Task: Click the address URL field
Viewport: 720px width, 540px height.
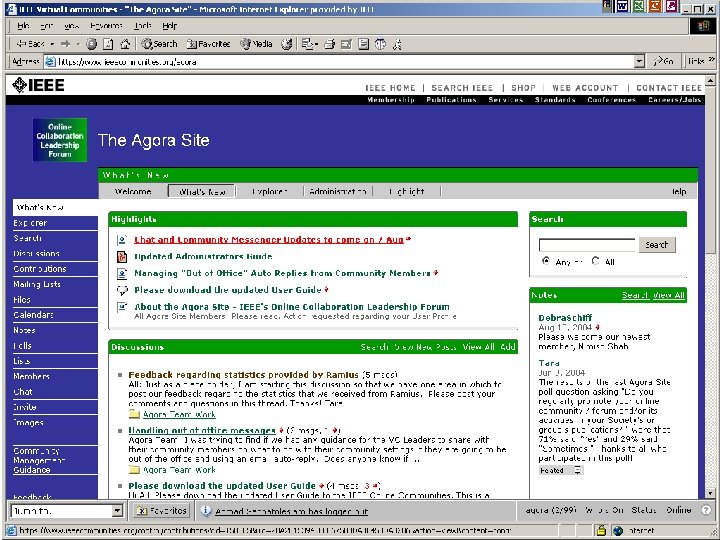Action: point(339,62)
